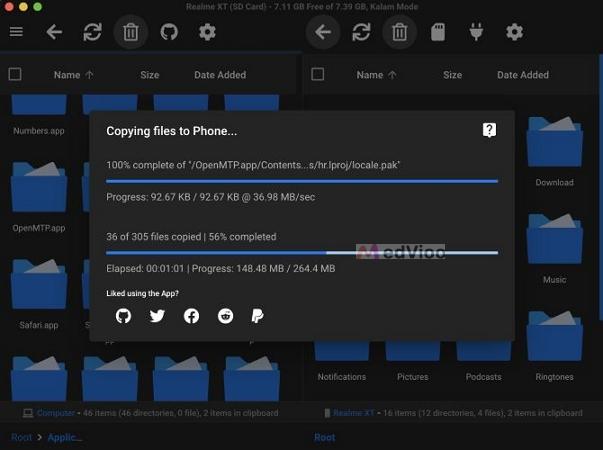Image resolution: width=603 pixels, height=450 pixels.
Task: Select the Numbers.app item
Action: [39, 115]
